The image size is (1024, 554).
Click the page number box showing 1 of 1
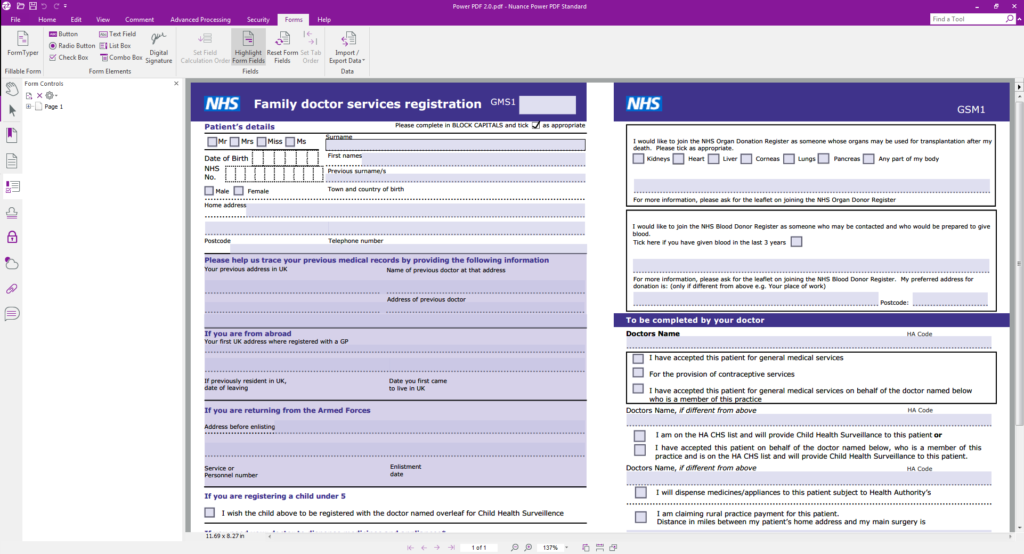pos(479,547)
